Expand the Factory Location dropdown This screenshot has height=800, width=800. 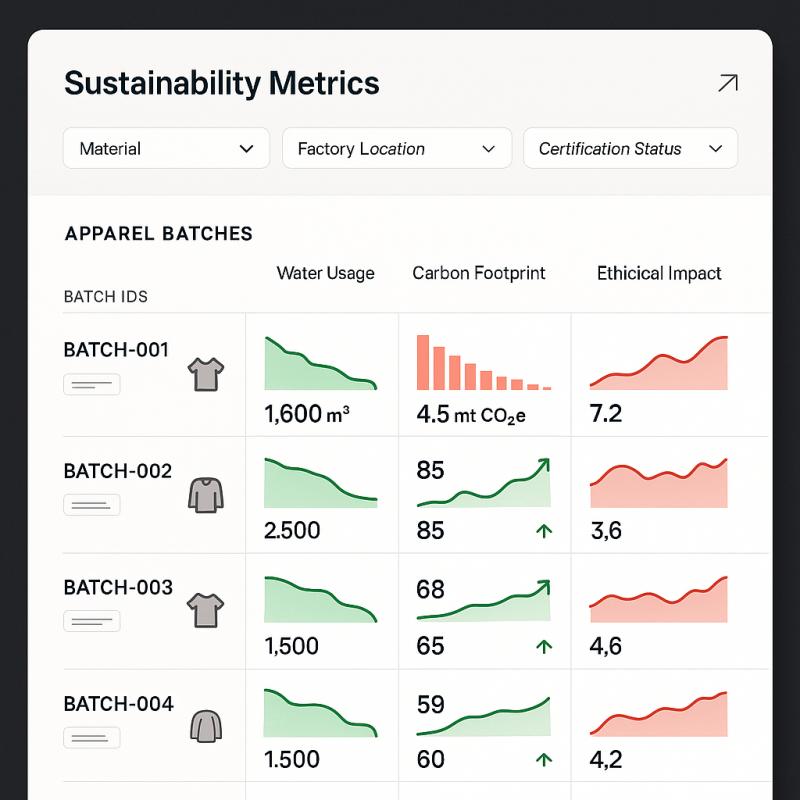396,149
